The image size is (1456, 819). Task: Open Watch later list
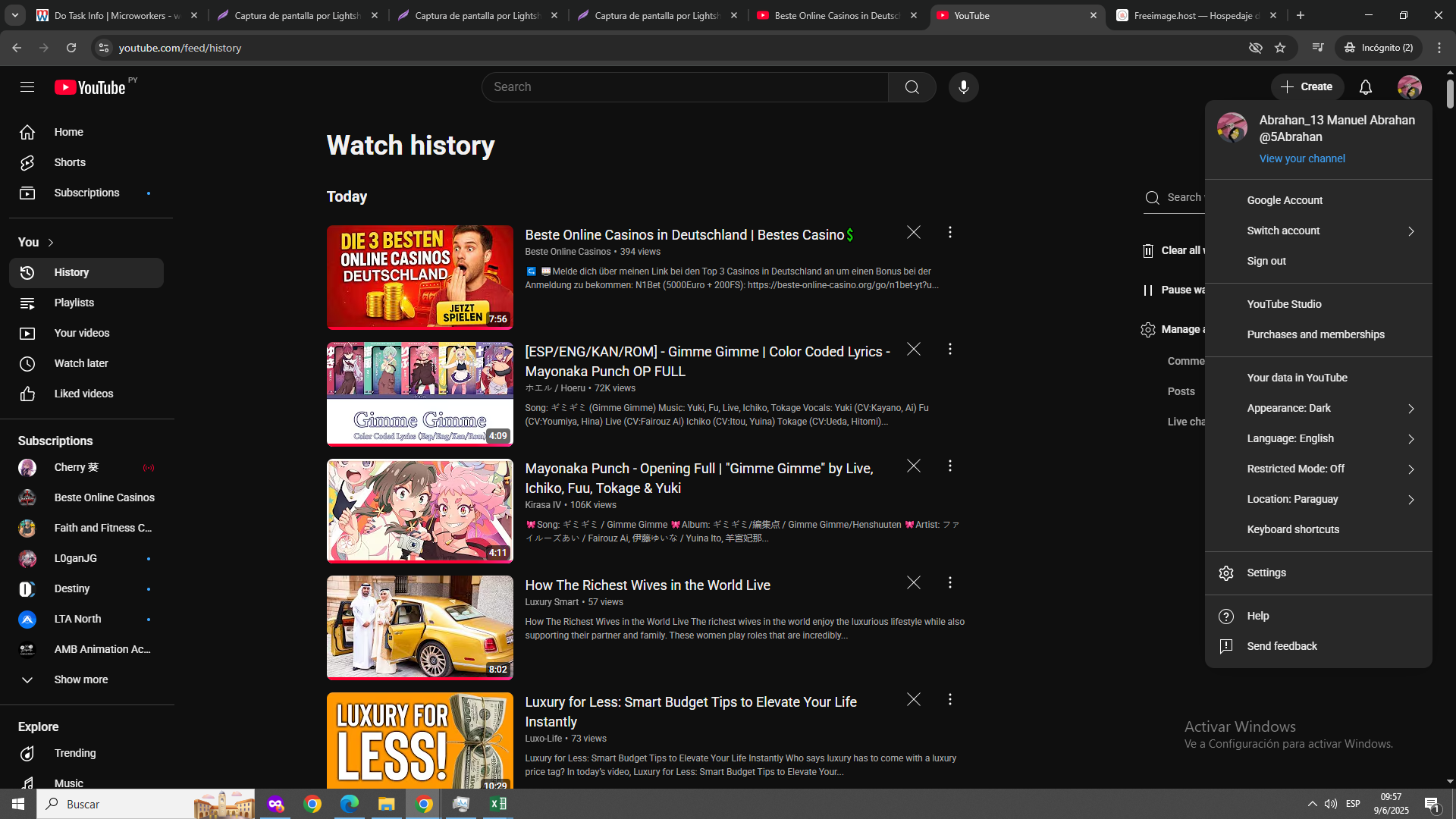point(86,364)
